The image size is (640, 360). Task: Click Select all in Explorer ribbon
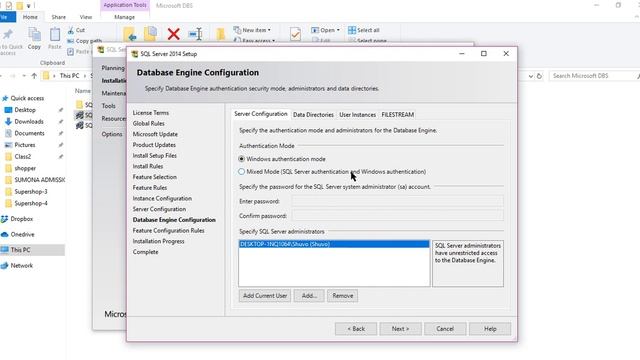[364, 30]
